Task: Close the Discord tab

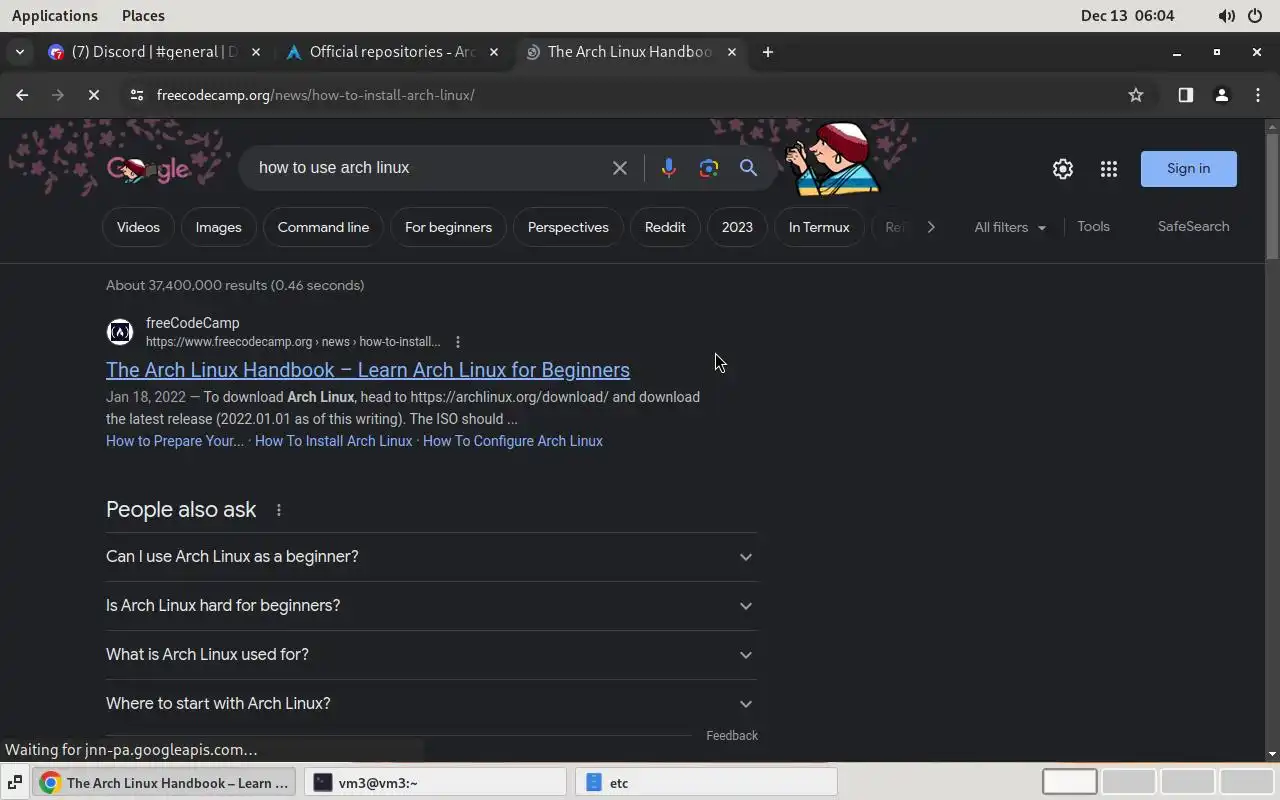Action: 256,52
